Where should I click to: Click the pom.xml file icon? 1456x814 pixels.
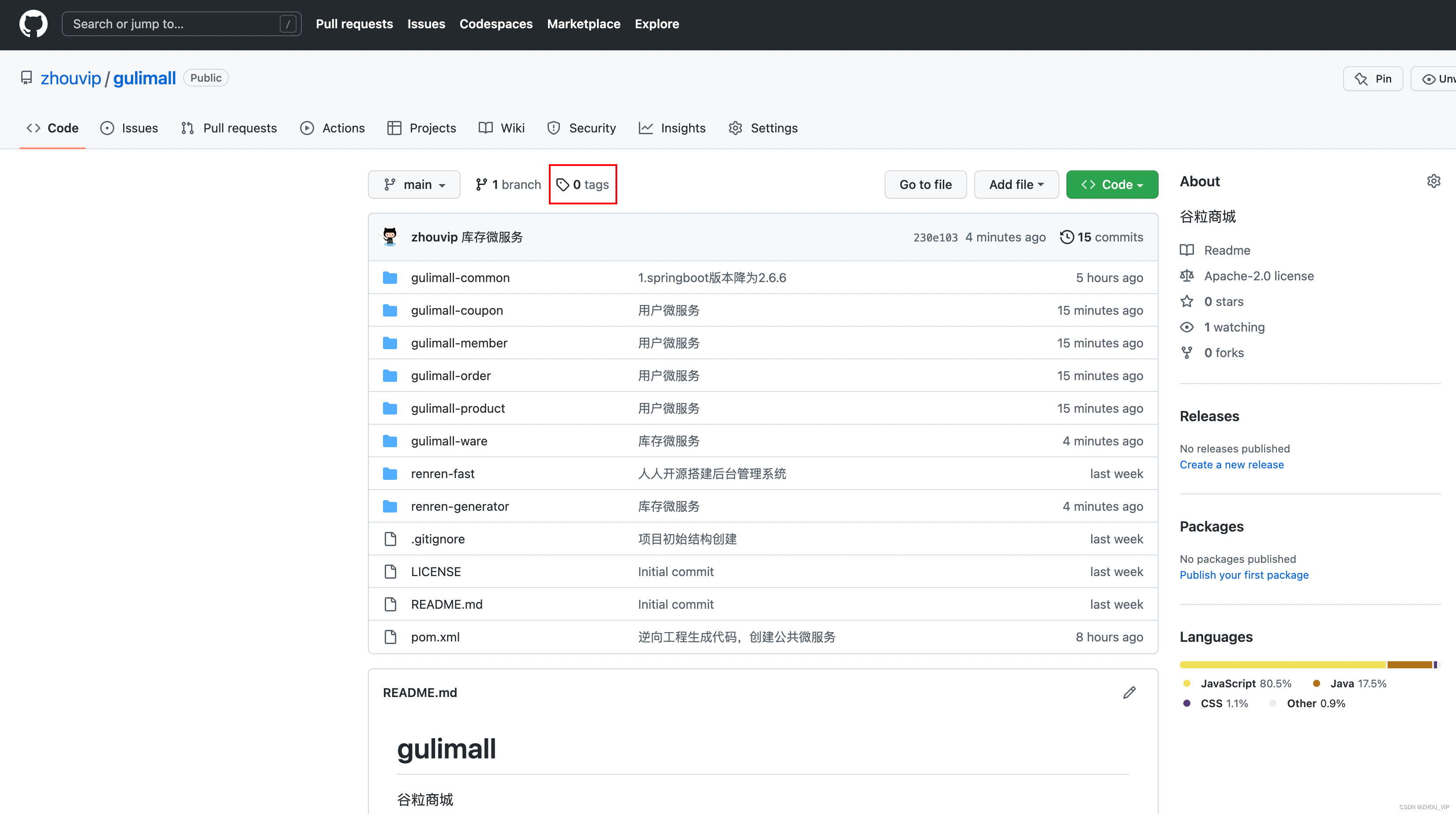[390, 637]
